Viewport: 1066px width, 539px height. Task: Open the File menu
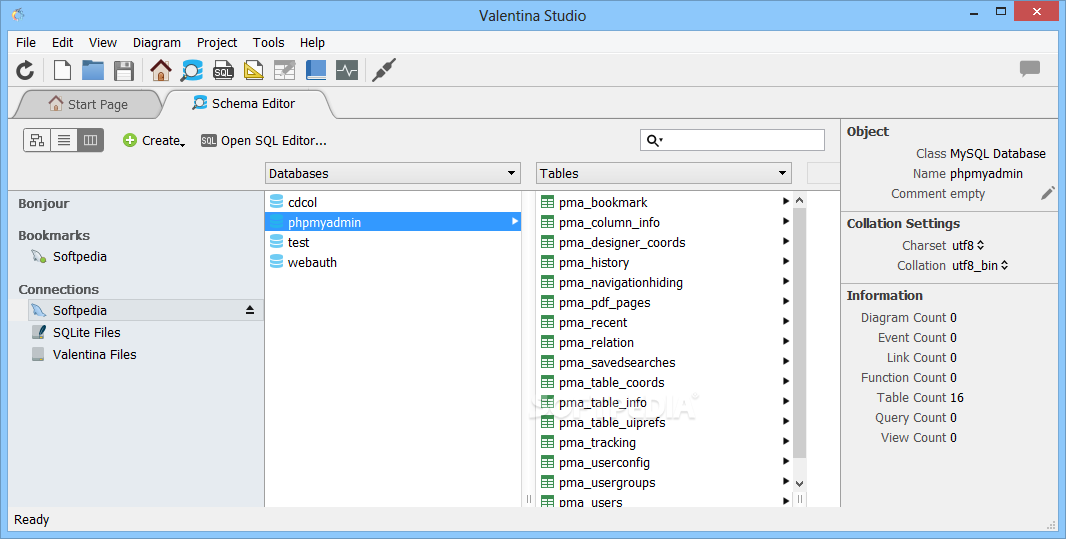[26, 42]
